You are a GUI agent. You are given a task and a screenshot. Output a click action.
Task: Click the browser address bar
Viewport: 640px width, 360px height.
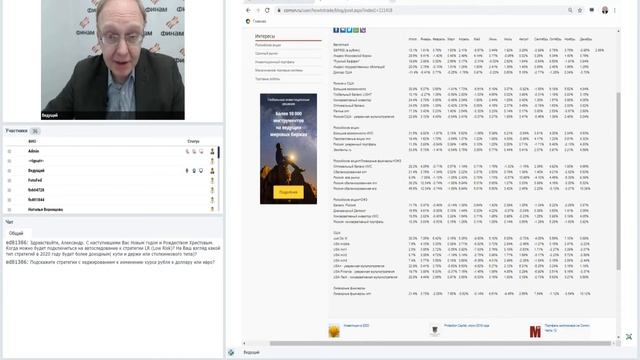423,10
